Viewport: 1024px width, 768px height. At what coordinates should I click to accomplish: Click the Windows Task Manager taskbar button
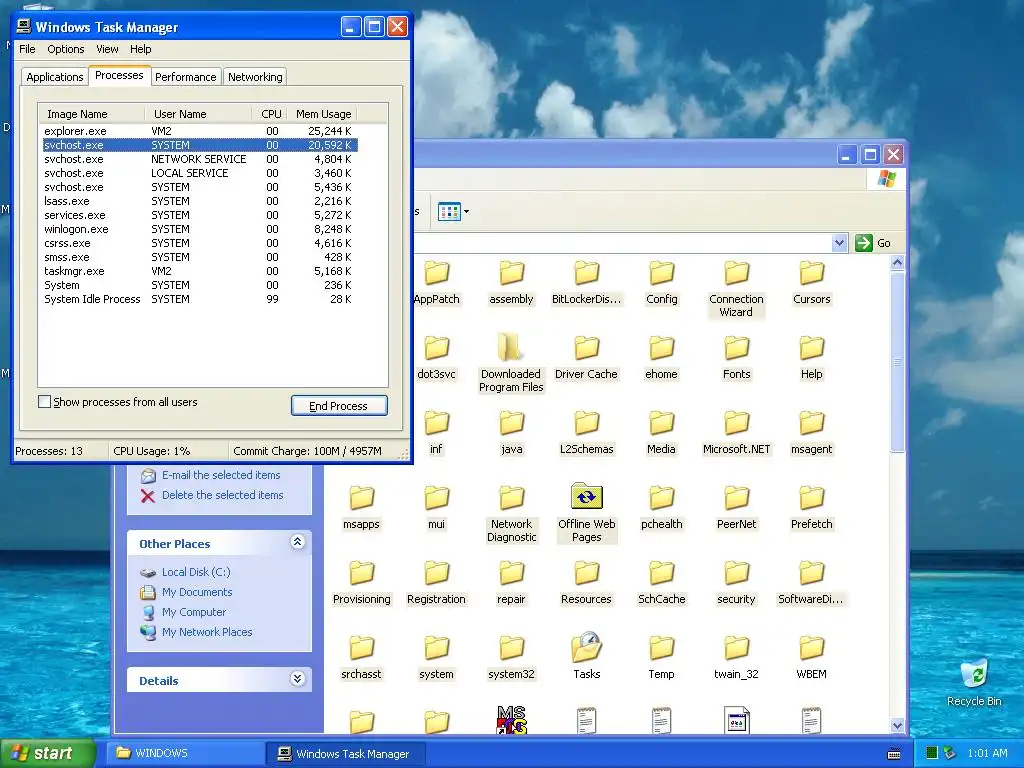[346, 754]
